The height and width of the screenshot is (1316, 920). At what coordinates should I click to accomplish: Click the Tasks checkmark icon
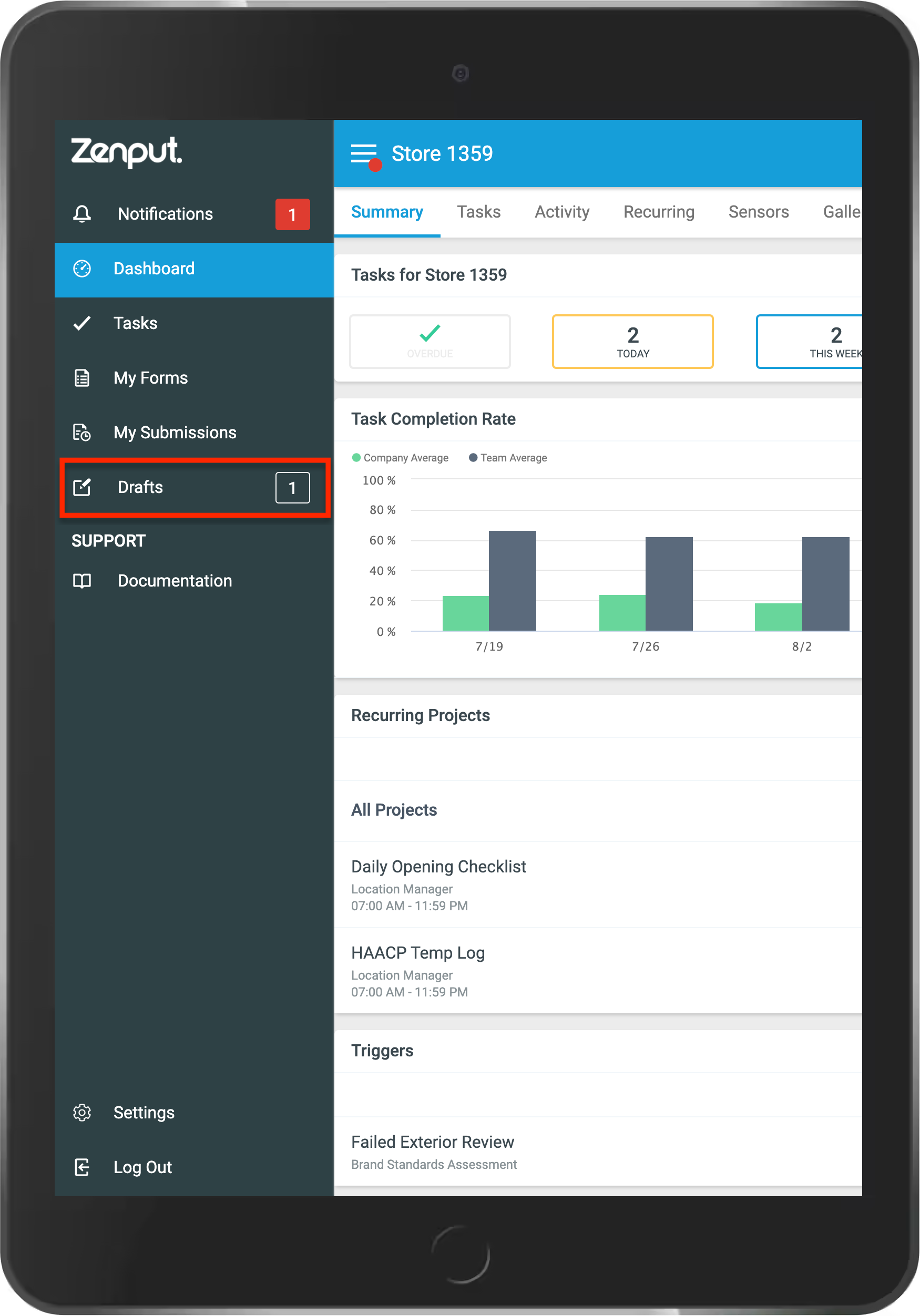click(x=82, y=323)
